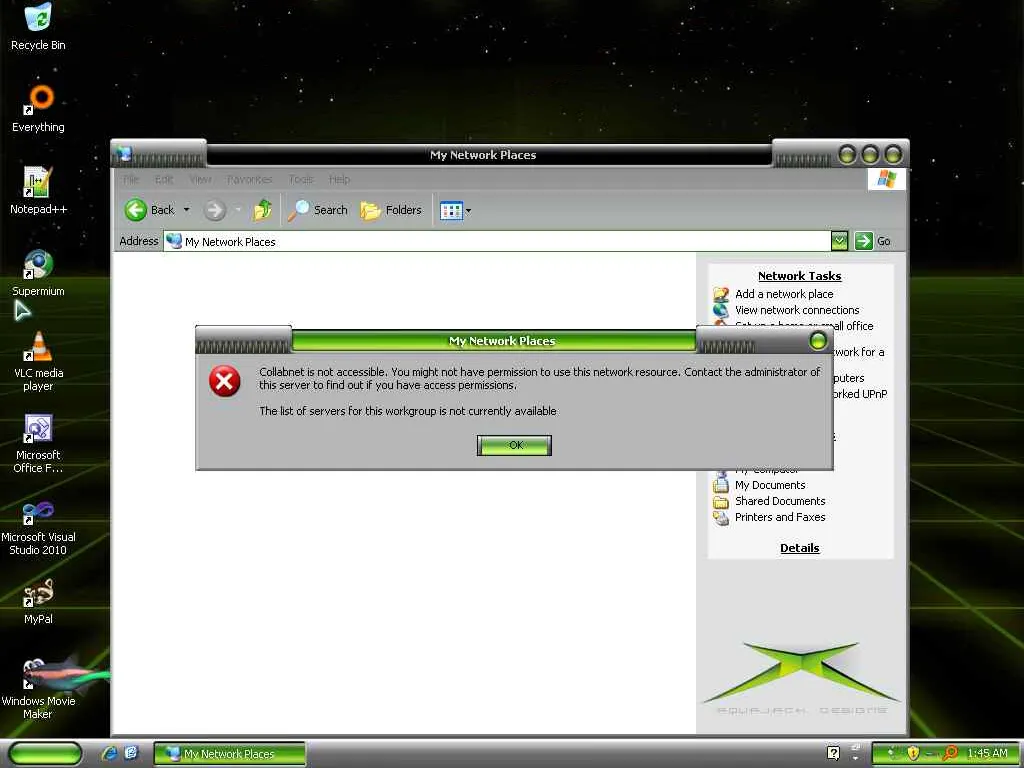Viewport: 1024px width, 768px height.
Task: Select the Microsoft Office F… desktop shortcut
Action: [x=38, y=443]
